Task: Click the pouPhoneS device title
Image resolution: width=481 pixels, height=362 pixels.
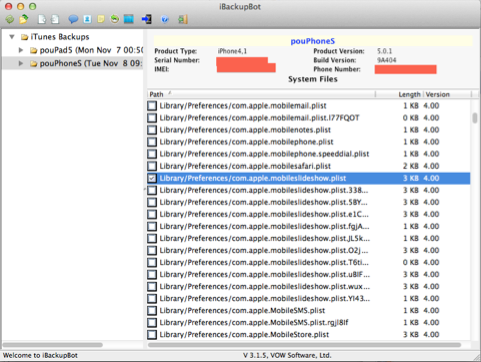Action: click(313, 41)
